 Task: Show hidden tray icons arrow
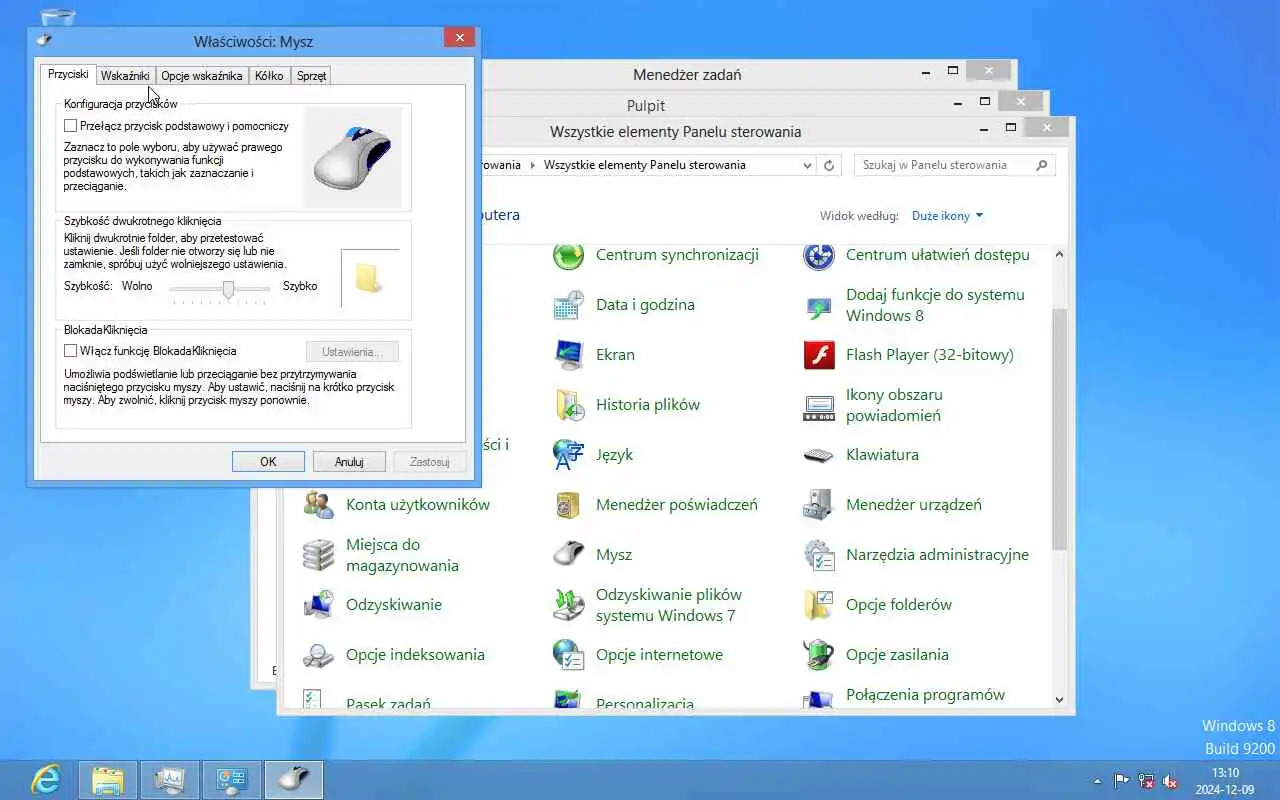click(1097, 781)
